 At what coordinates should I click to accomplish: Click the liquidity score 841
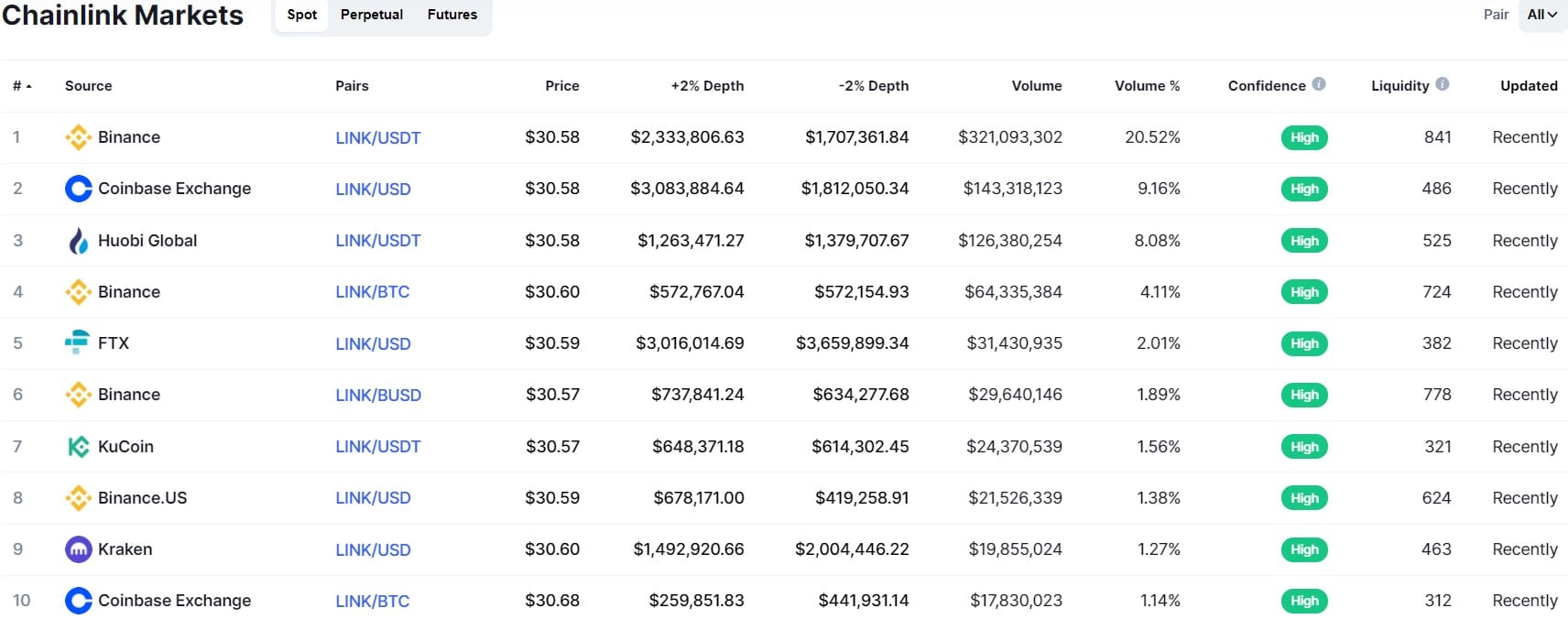[1438, 137]
